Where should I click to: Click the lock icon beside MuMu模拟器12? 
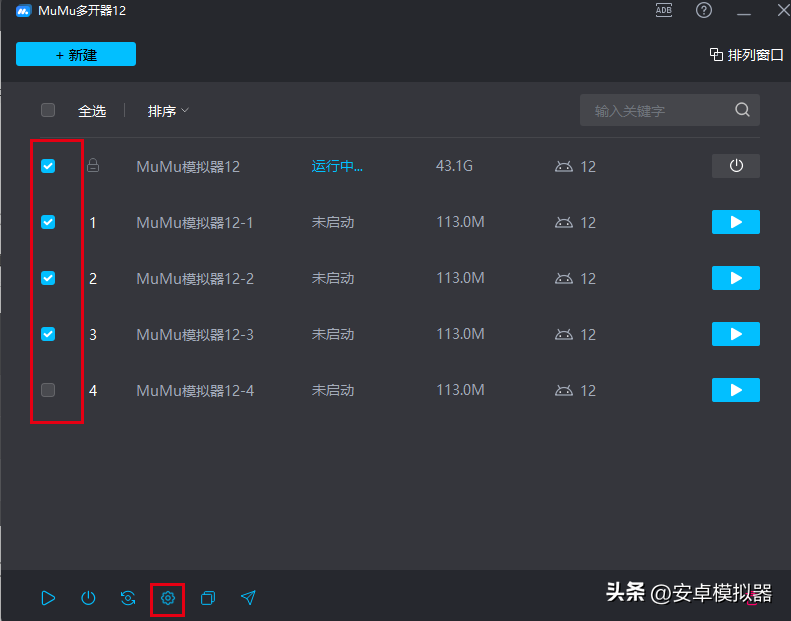pyautogui.click(x=93, y=165)
